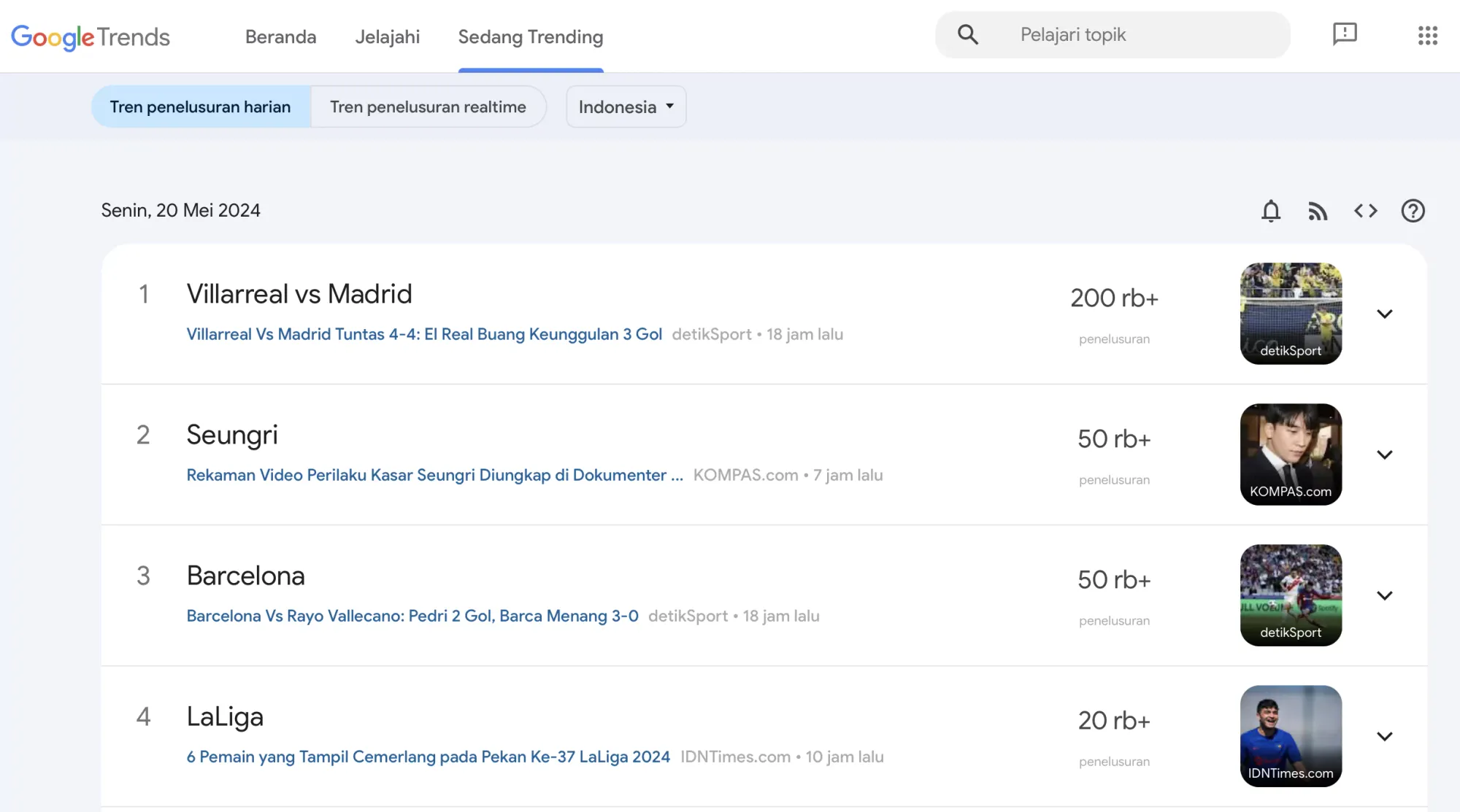Screen dimensions: 1460x812
Task: Expand the Seungri trend details
Action: 1384,454
